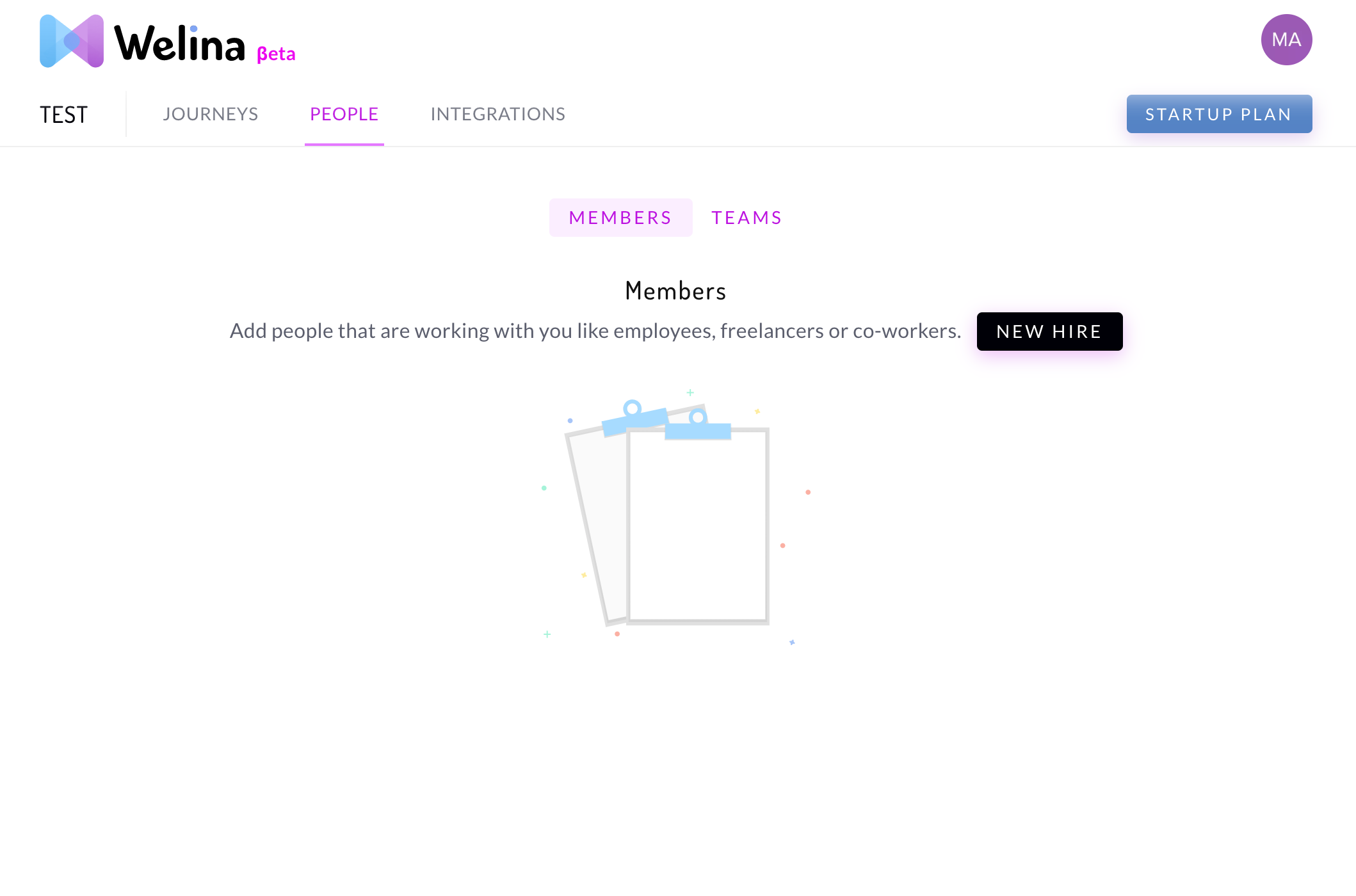Screen dimensions: 1356x896
Task: Click the Welina play-shaped logo icon
Action: click(71, 41)
